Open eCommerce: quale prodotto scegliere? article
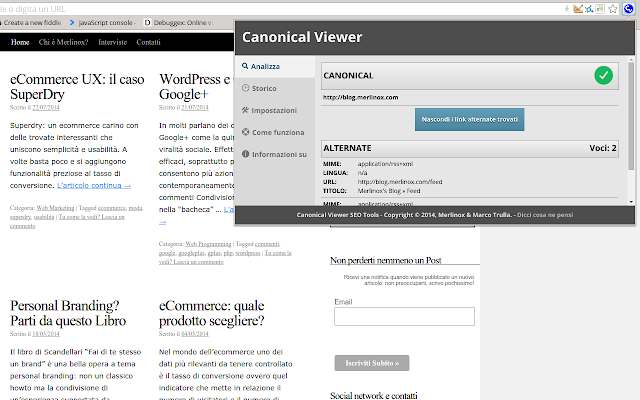 pos(212,313)
